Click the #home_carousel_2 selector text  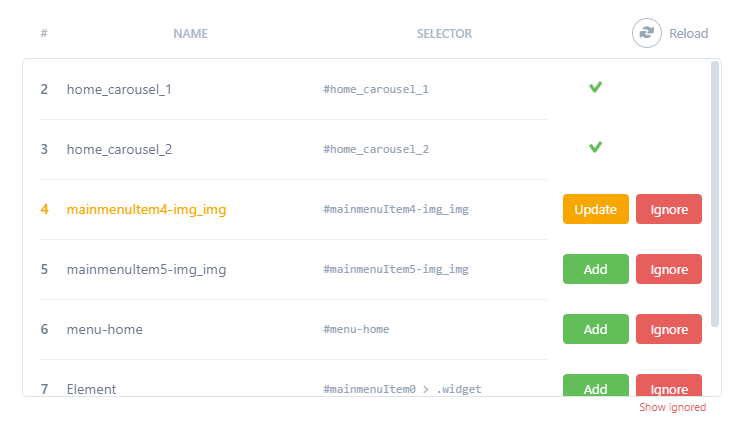[x=376, y=149]
